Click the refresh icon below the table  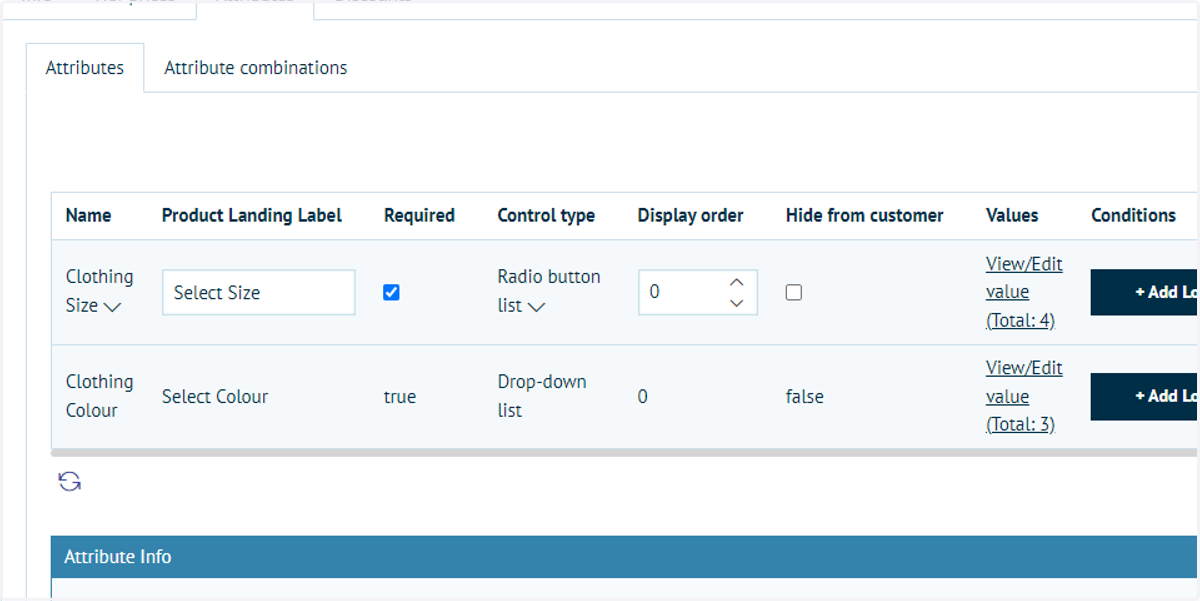tap(69, 482)
